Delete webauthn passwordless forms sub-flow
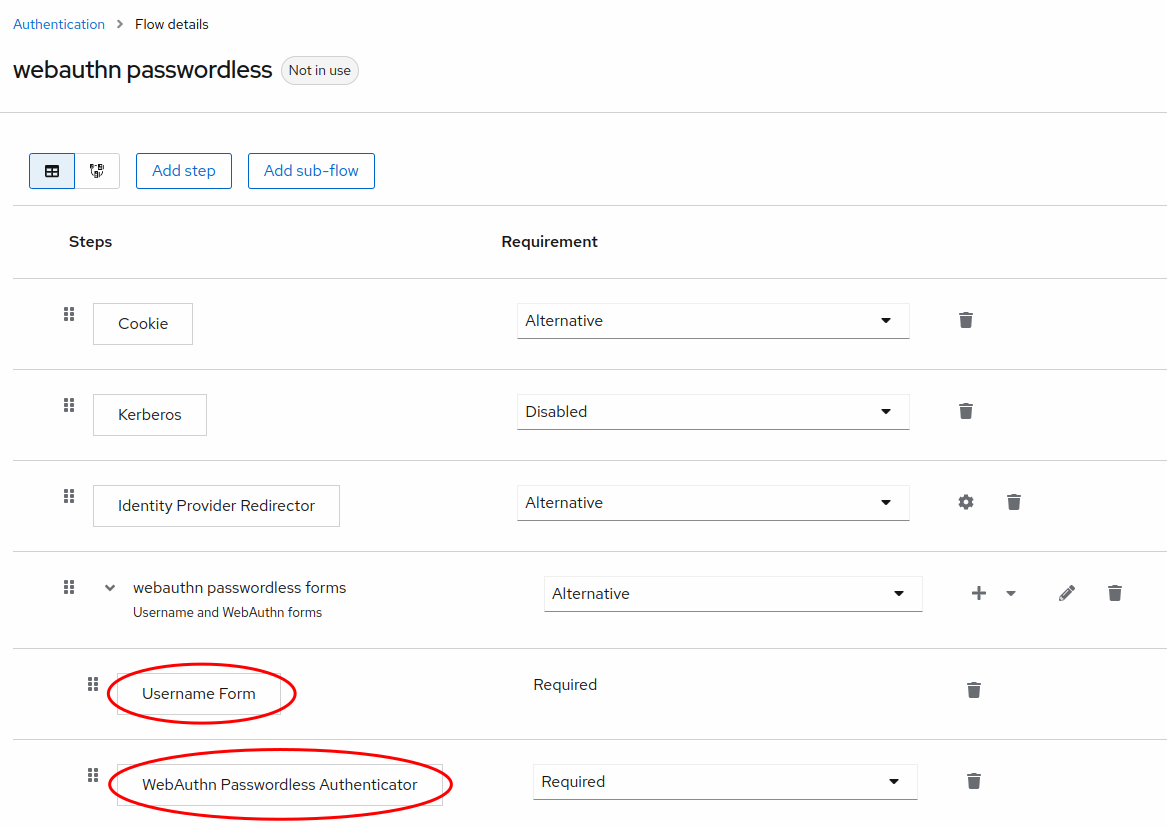 click(1115, 593)
